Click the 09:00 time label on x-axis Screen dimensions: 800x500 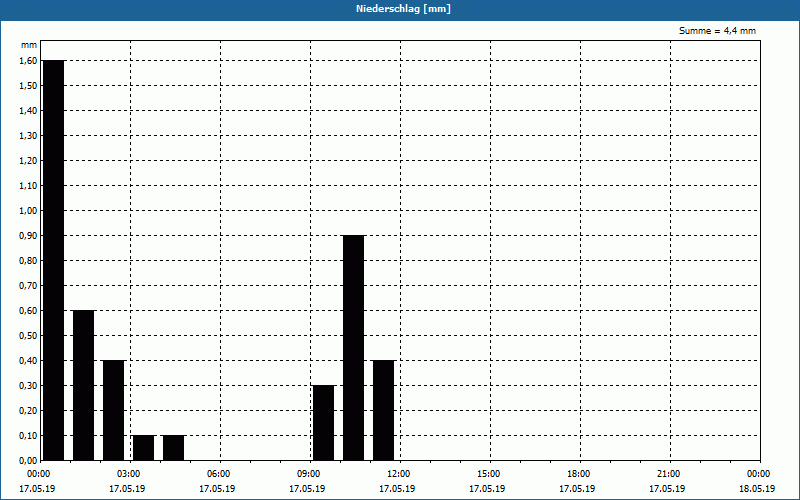309,474
